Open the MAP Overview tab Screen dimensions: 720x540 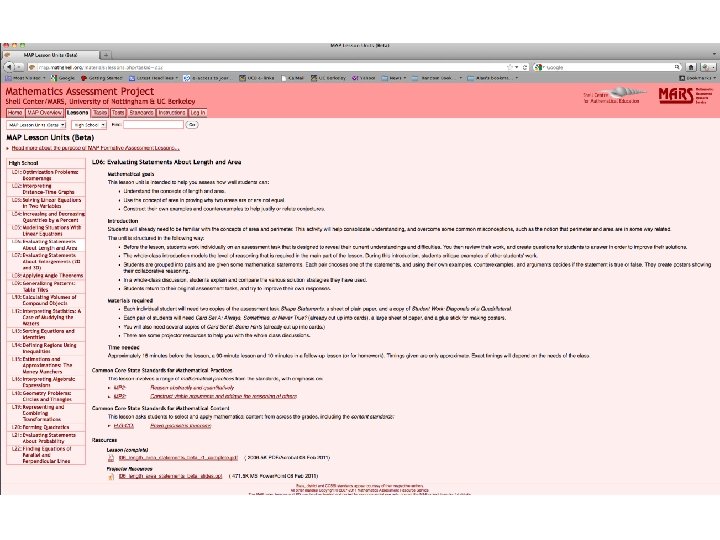(x=44, y=112)
